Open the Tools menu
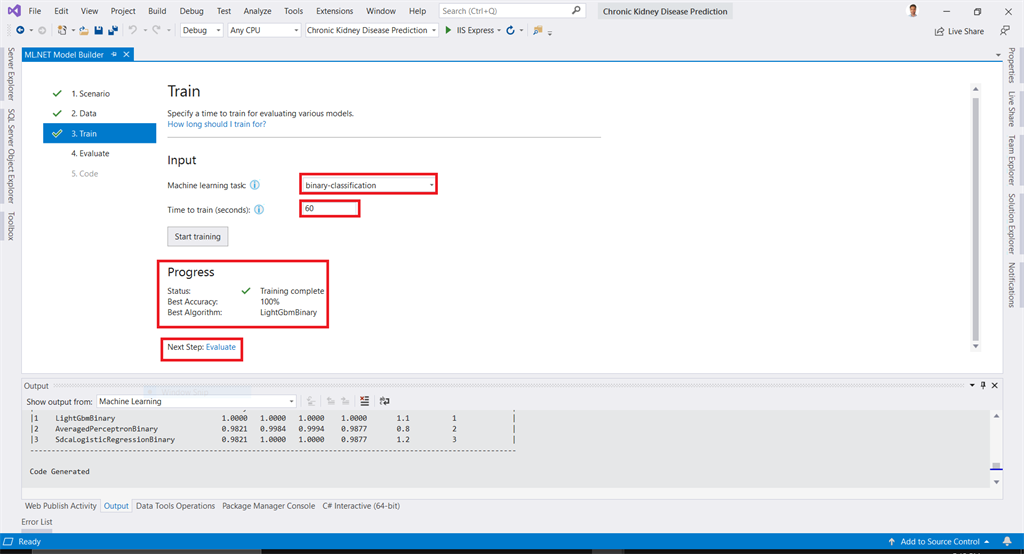The height and width of the screenshot is (554, 1024). point(293,11)
